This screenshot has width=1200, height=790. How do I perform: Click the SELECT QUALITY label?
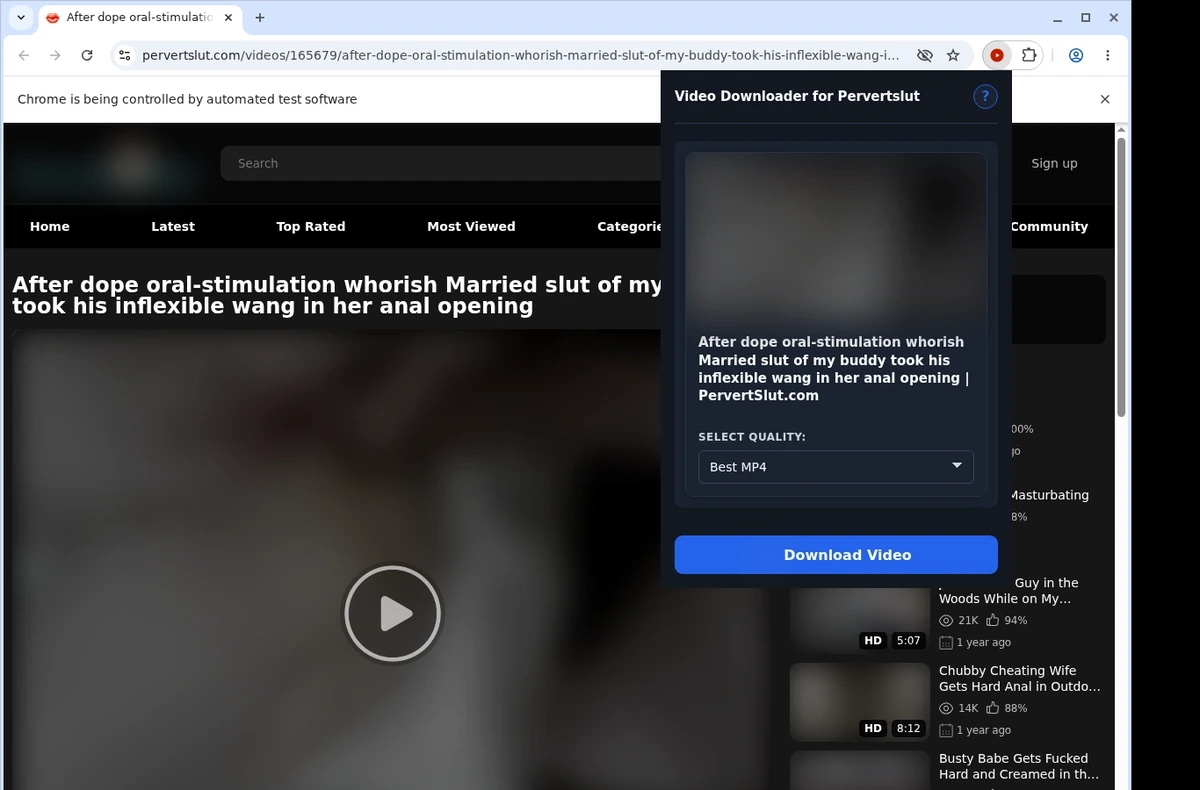coord(752,437)
